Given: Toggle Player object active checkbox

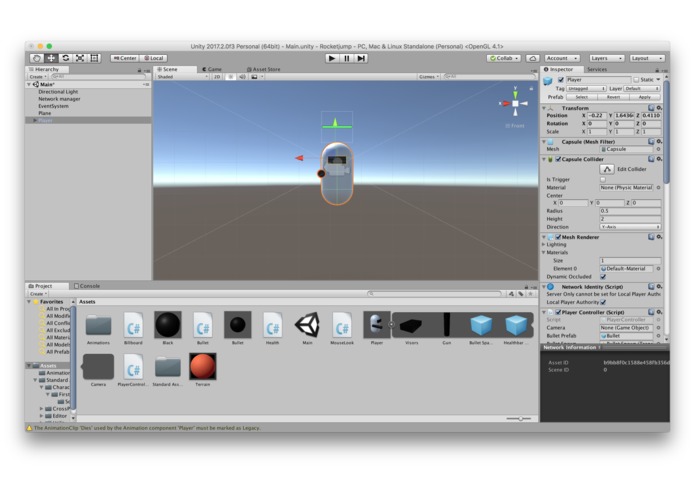Looking at the screenshot, I should (561, 80).
